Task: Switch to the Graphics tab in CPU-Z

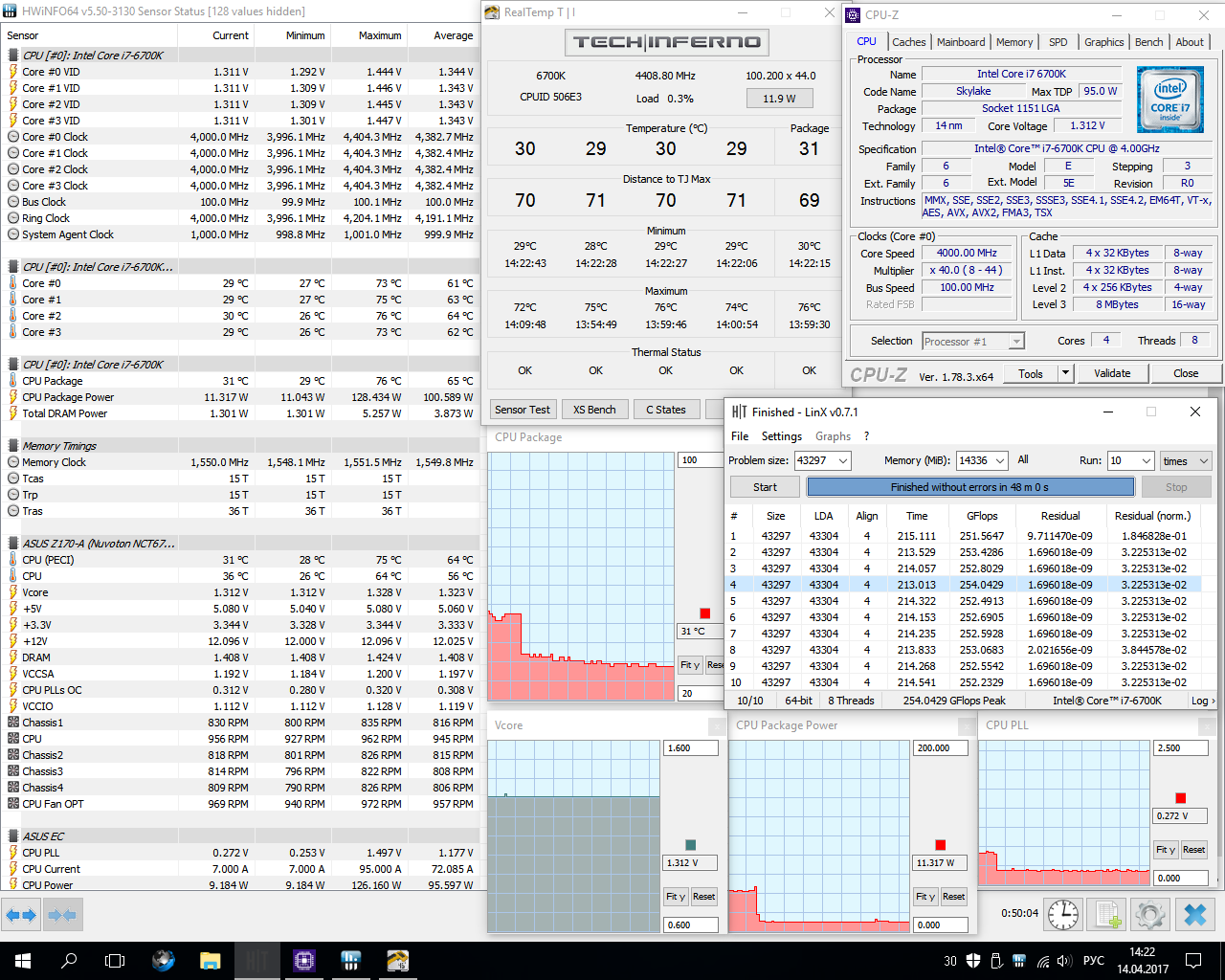Action: [1104, 42]
